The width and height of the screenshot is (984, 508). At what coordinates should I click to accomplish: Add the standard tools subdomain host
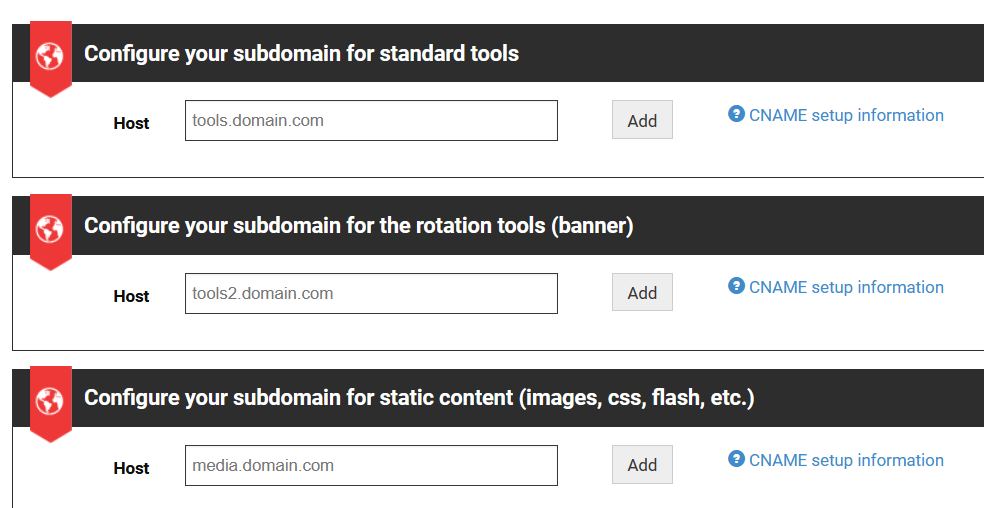click(642, 120)
